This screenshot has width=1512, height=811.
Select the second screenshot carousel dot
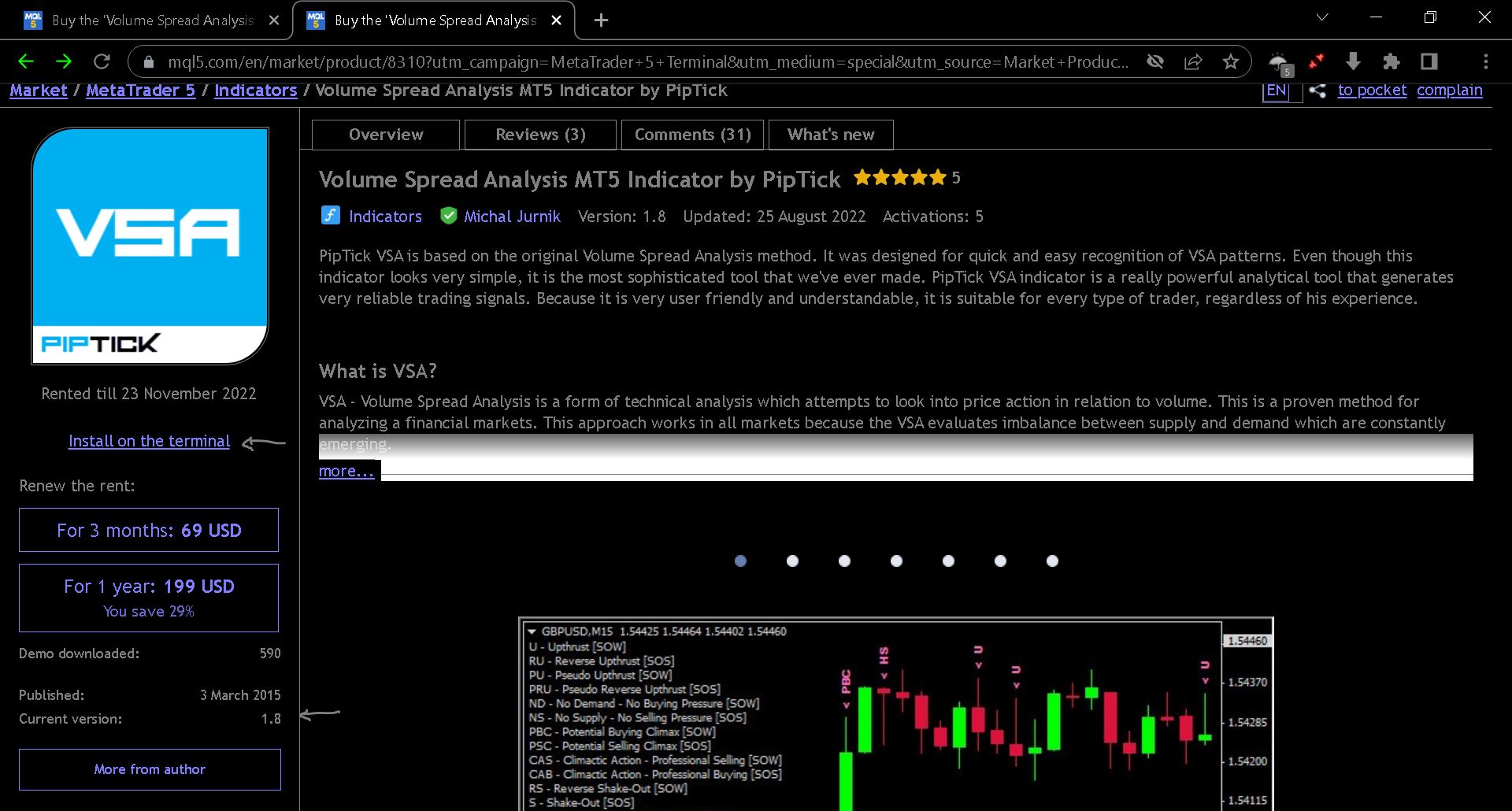click(792, 561)
